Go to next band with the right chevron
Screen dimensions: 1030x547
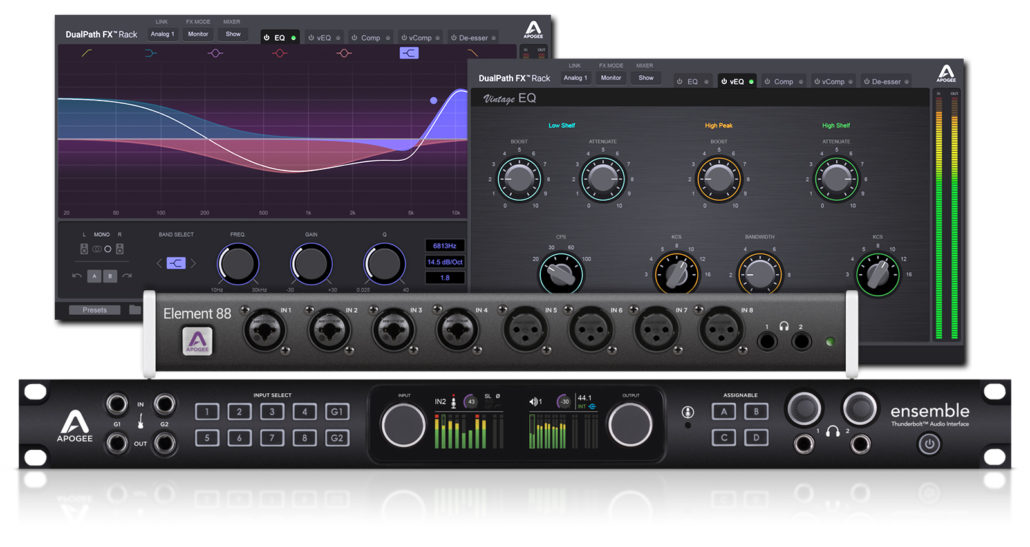coord(193,263)
